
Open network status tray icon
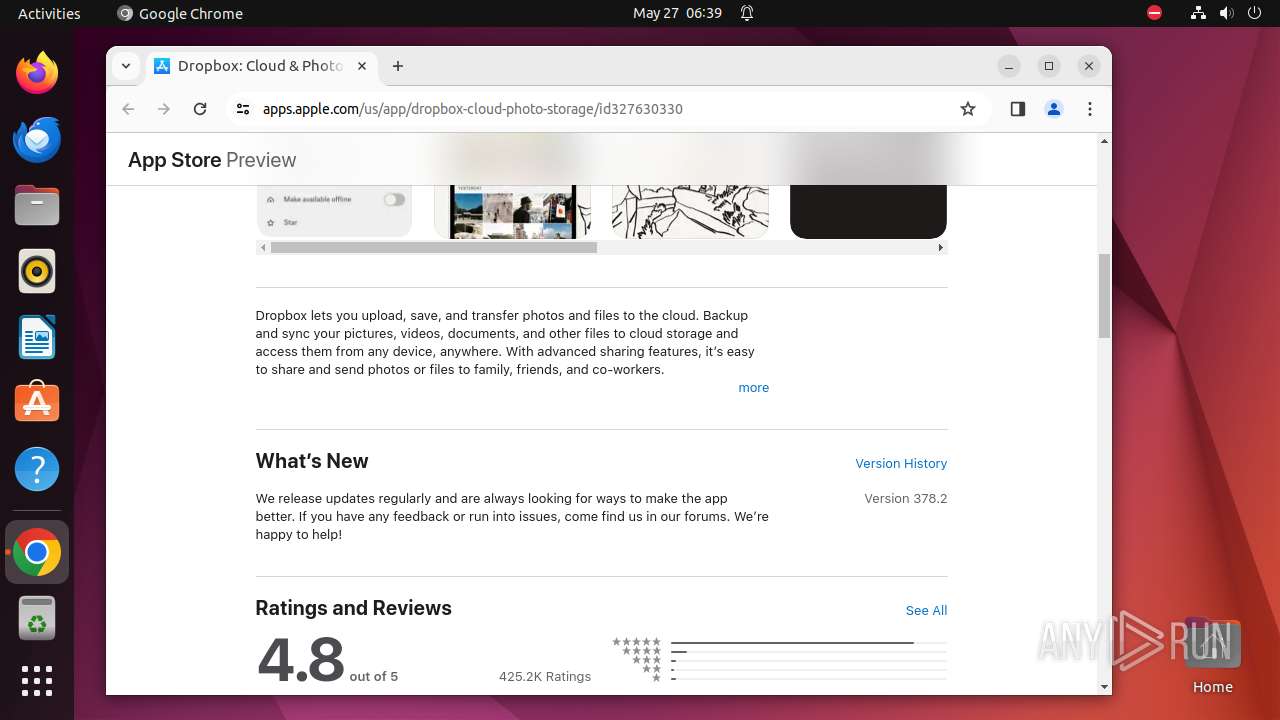[x=1198, y=13]
